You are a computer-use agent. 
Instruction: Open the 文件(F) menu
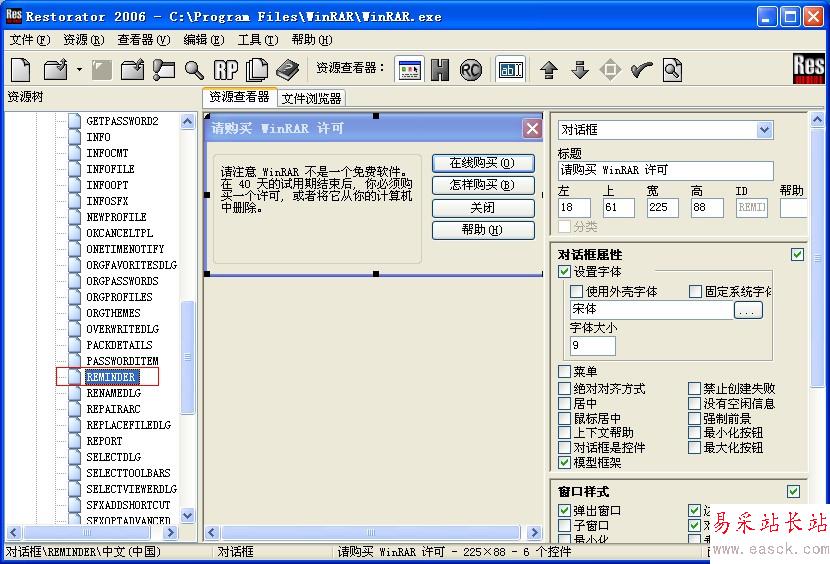(x=30, y=40)
